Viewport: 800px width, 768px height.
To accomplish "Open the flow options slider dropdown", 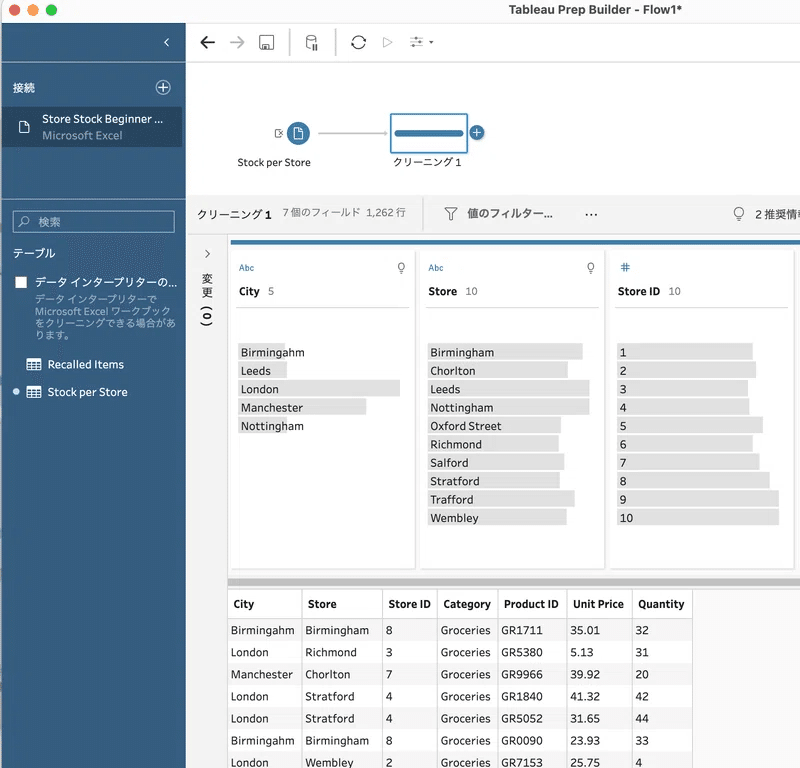I will tap(421, 42).
